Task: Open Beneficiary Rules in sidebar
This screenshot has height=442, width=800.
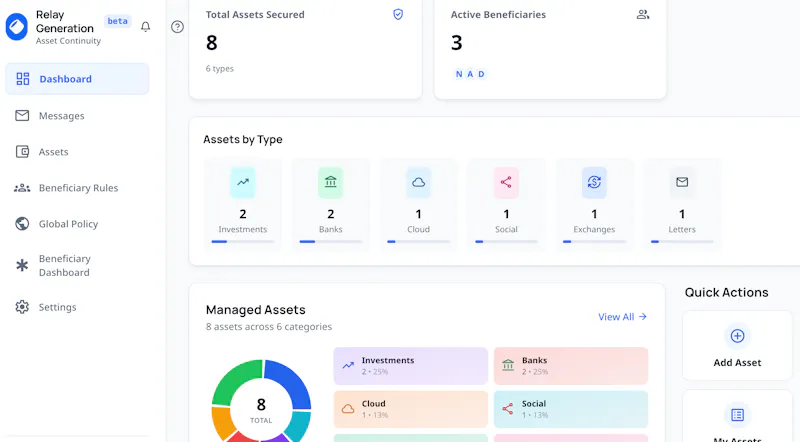Action: point(79,188)
